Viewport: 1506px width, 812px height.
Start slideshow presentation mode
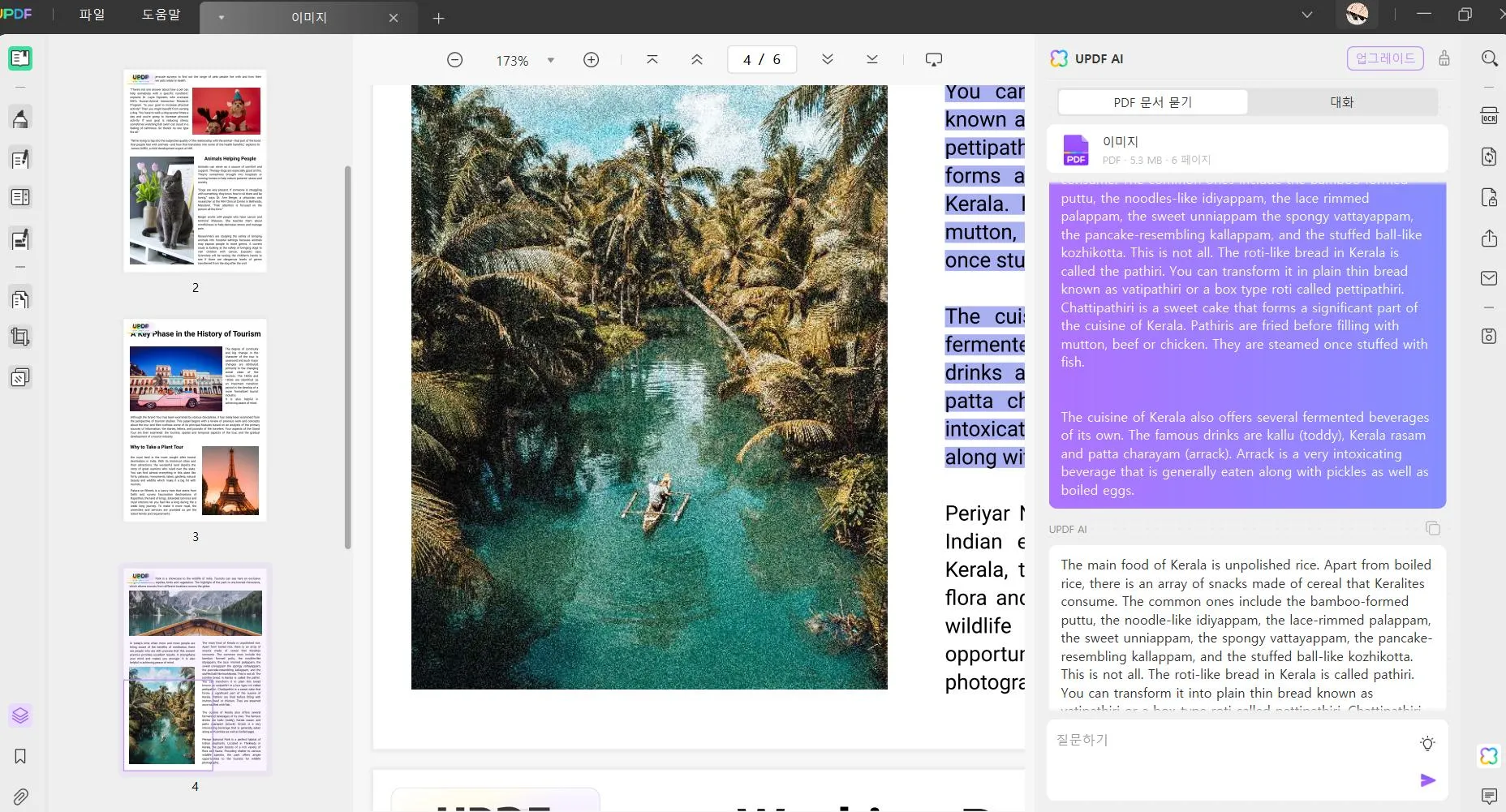[x=934, y=59]
